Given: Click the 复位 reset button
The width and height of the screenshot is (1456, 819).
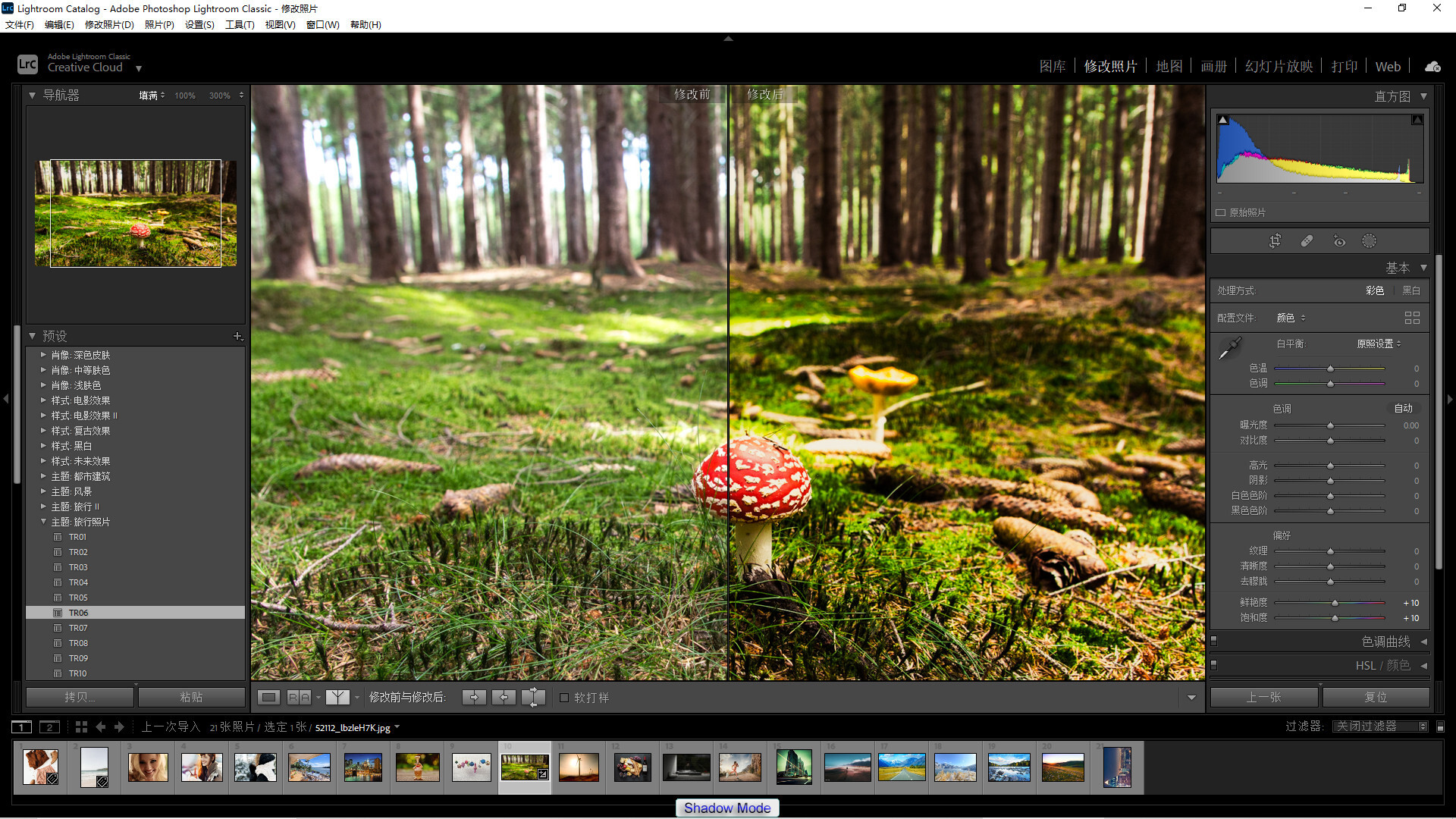Looking at the screenshot, I should [1376, 697].
